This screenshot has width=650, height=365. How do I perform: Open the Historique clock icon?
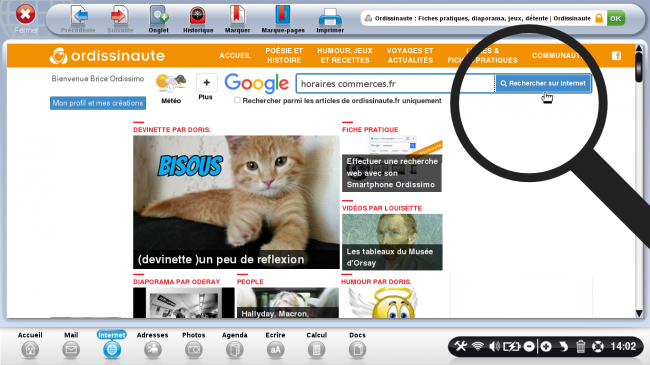pos(198,19)
